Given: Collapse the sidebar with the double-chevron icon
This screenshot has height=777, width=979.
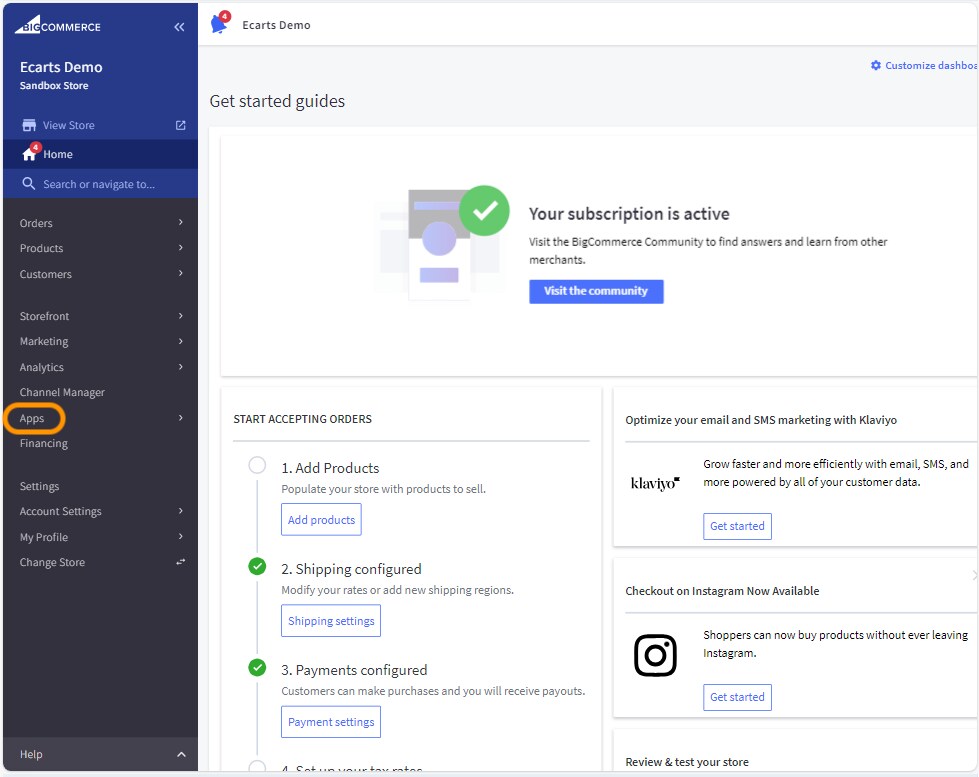Looking at the screenshot, I should click(x=179, y=27).
